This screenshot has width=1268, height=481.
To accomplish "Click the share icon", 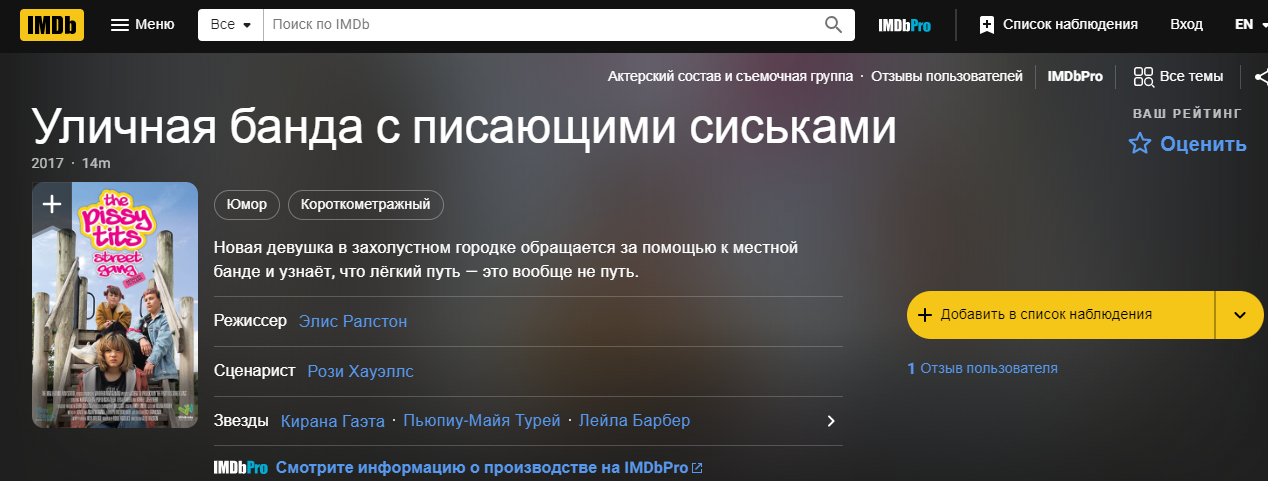I will (1259, 76).
